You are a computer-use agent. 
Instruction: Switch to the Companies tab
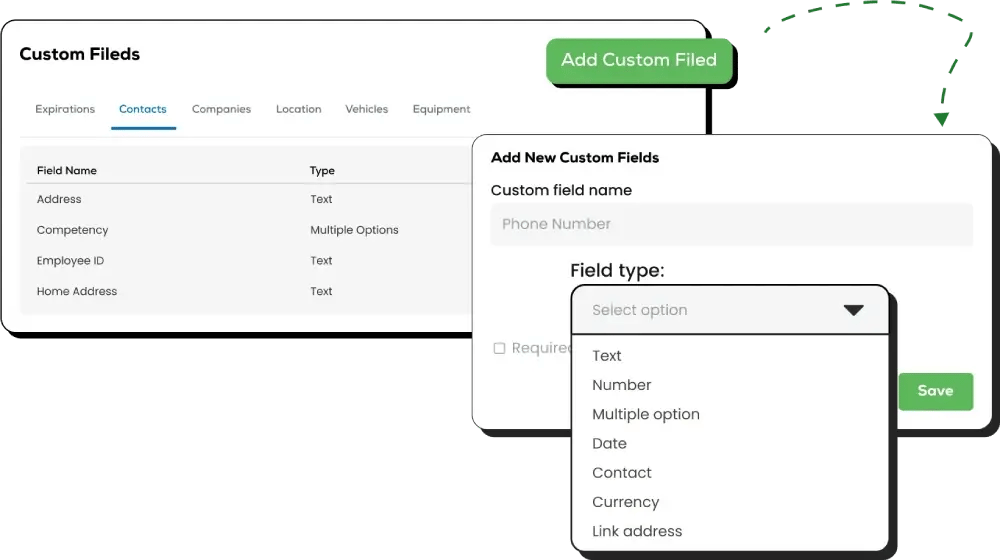[221, 109]
